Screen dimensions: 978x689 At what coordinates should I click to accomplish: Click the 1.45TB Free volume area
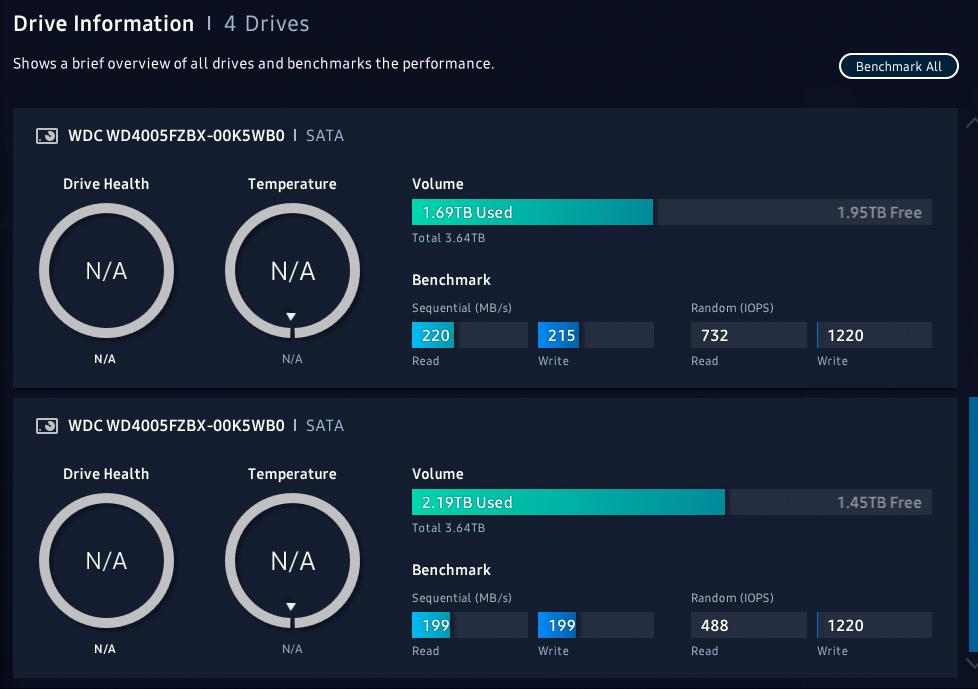tap(829, 502)
